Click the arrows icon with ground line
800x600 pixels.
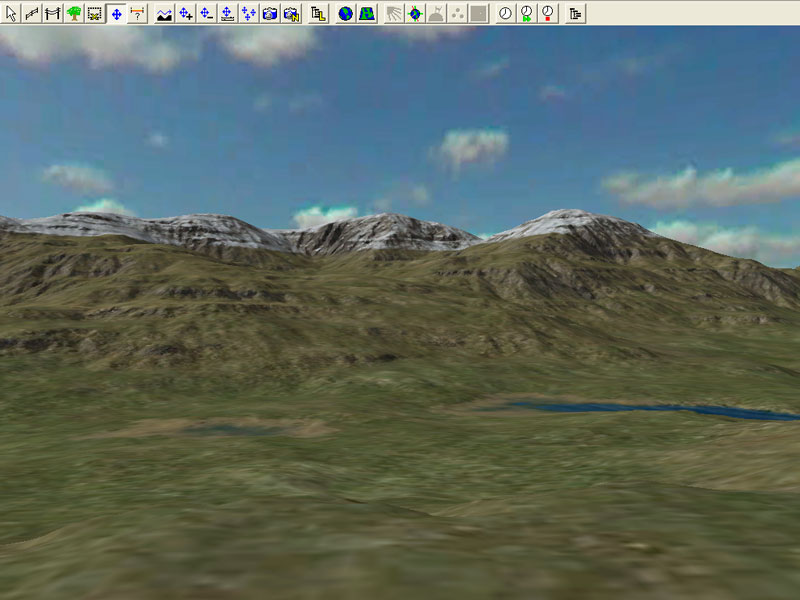coord(227,14)
